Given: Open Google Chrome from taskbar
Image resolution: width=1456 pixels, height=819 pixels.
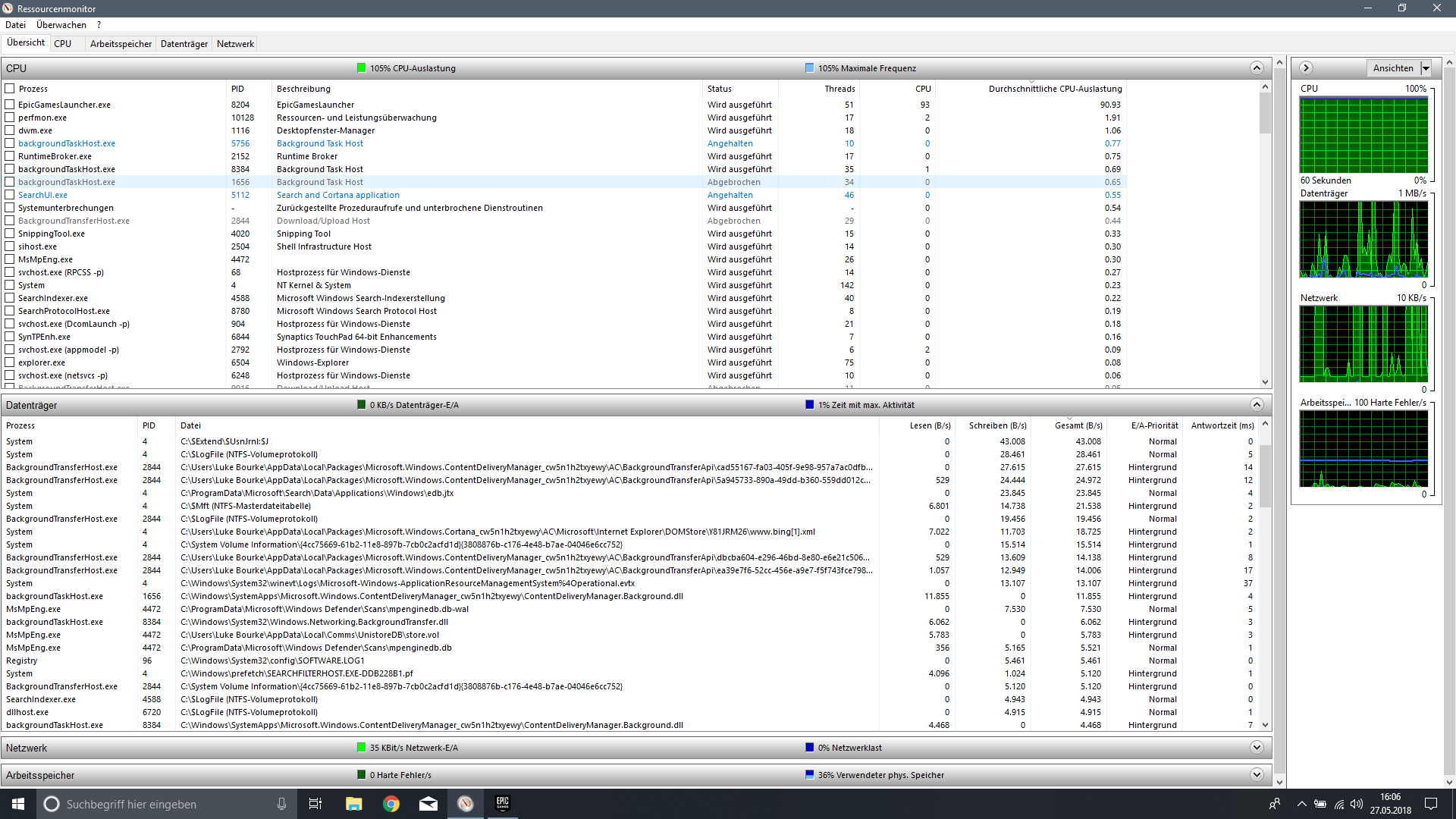Looking at the screenshot, I should (x=391, y=804).
